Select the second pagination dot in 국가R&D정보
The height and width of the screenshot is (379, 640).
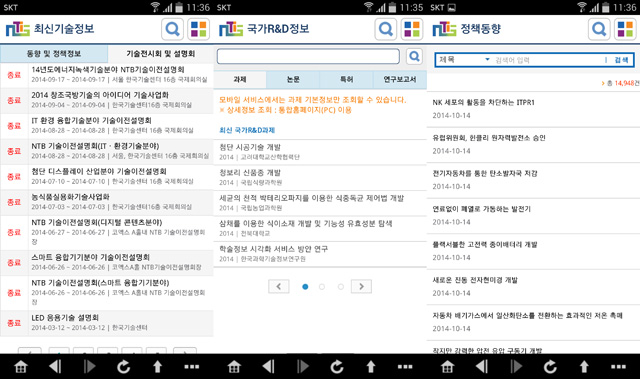click(x=322, y=287)
